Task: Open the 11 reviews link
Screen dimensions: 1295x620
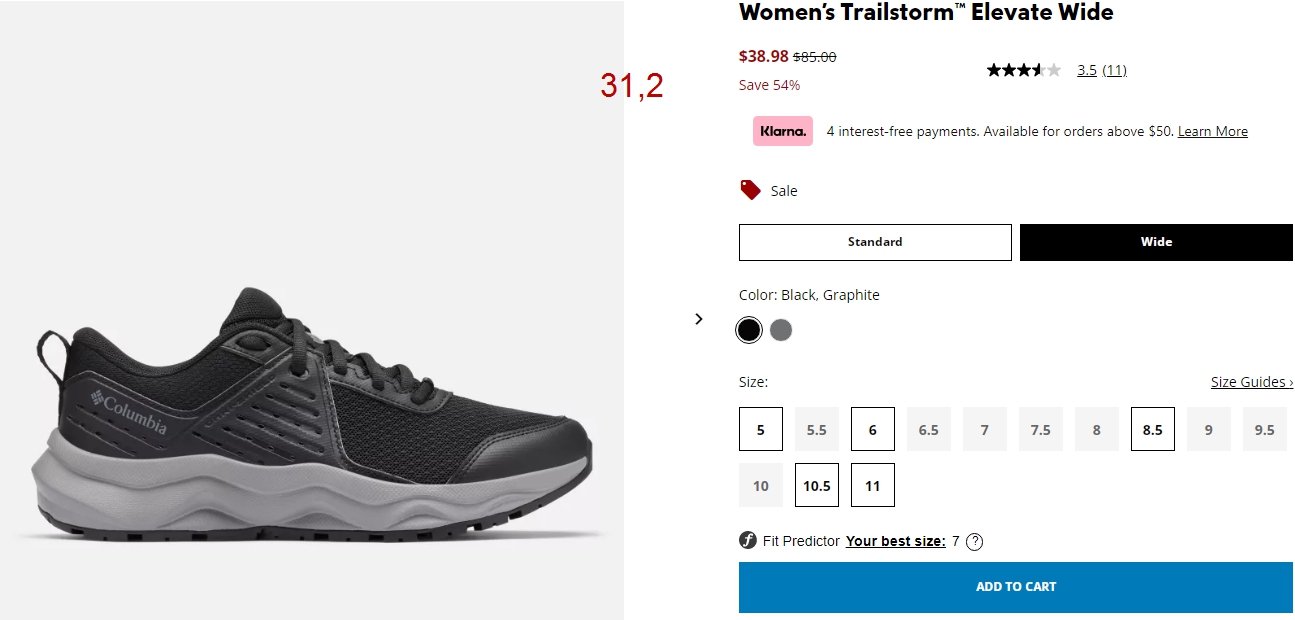Action: point(1114,70)
